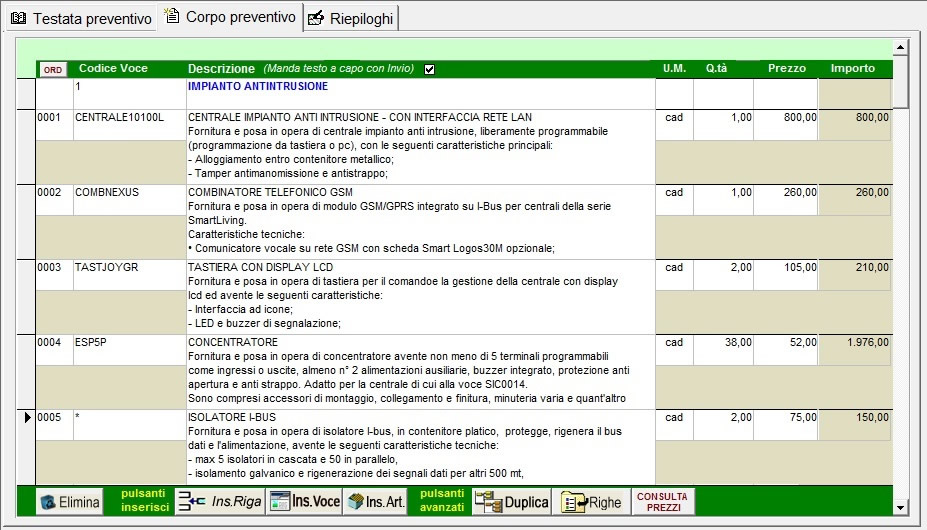Click the TASTIERA CON DISPLAY LCD description
Viewport: 927px width, 530px height.
point(420,296)
